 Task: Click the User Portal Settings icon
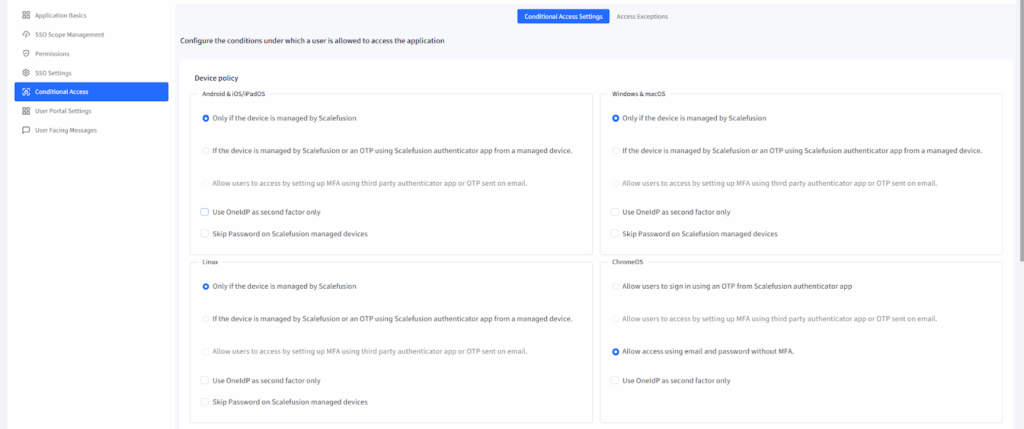[25, 111]
